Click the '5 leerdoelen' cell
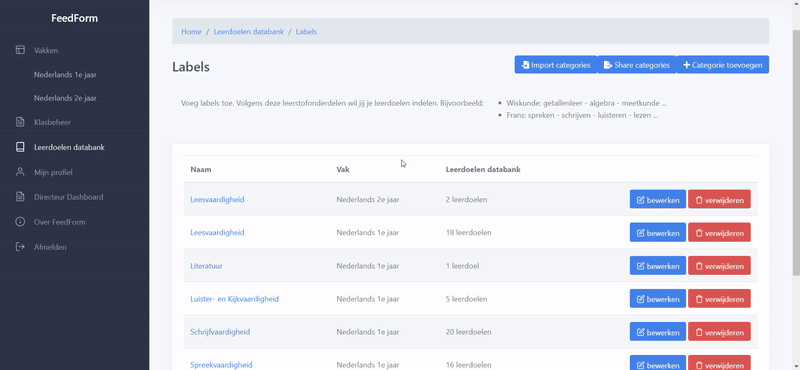The image size is (800, 370). (466, 299)
